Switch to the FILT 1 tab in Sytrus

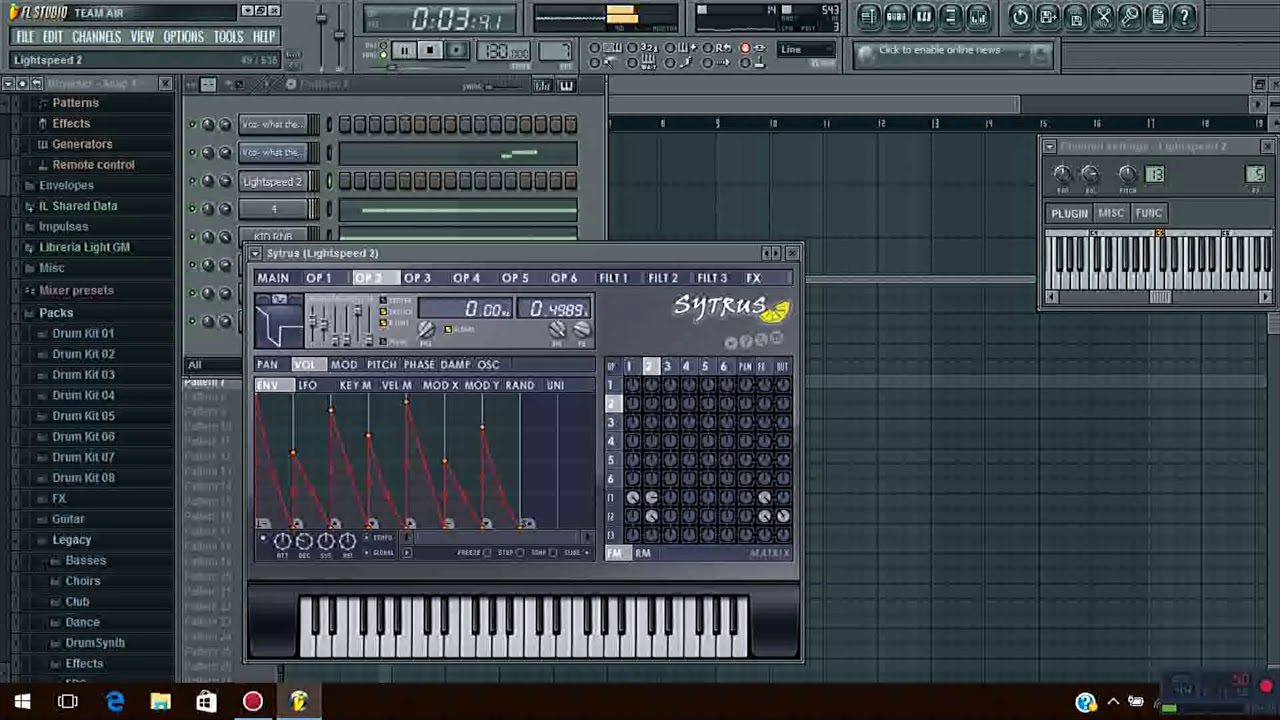coord(613,278)
